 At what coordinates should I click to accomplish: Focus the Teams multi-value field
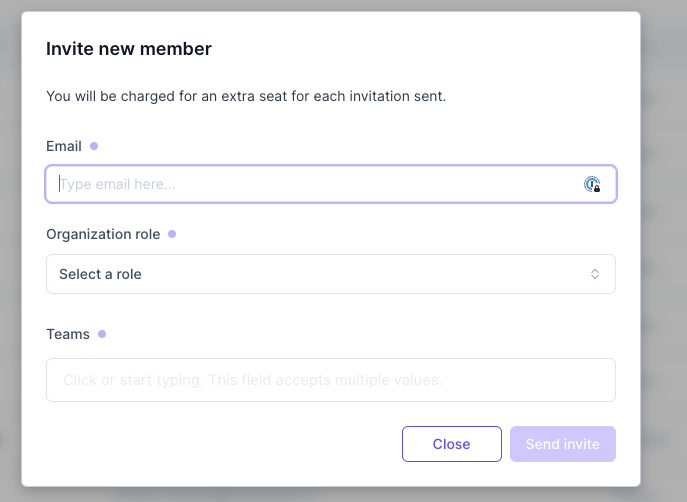click(330, 380)
